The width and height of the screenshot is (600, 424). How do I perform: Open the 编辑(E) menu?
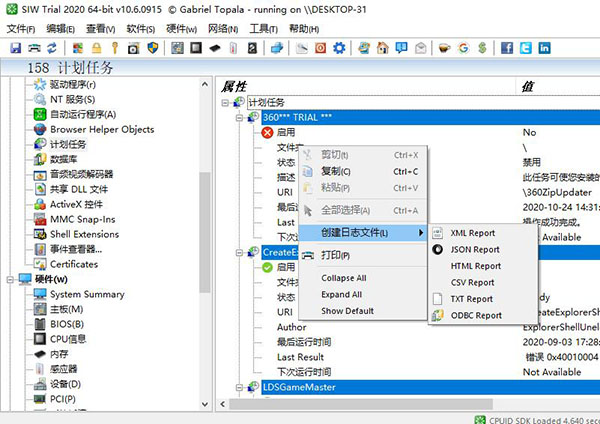coord(60,29)
